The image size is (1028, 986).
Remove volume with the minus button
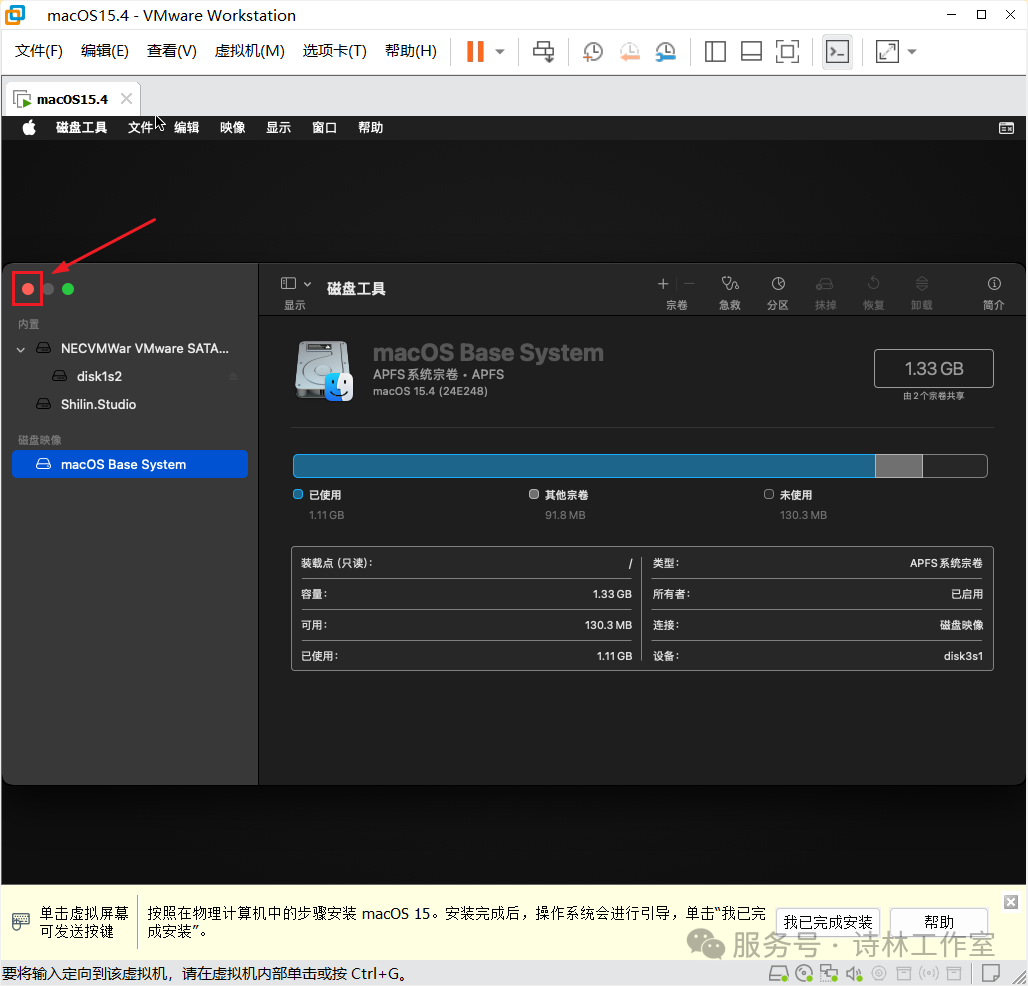[x=689, y=284]
